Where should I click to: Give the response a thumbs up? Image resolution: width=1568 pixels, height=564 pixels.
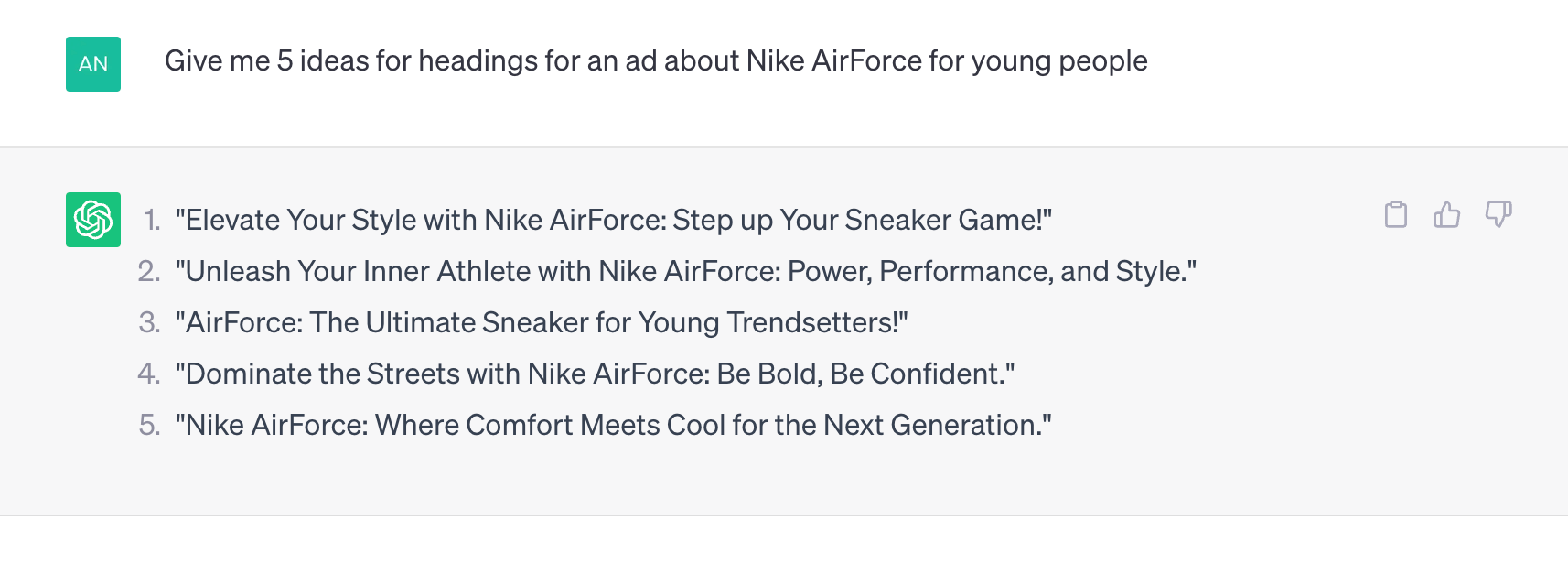1446,214
